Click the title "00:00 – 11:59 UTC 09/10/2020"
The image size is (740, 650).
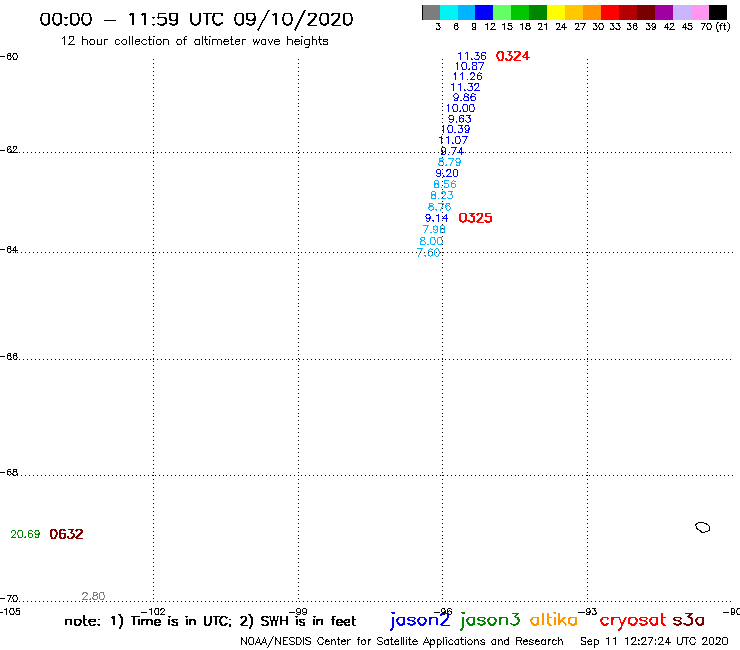pyautogui.click(x=196, y=19)
